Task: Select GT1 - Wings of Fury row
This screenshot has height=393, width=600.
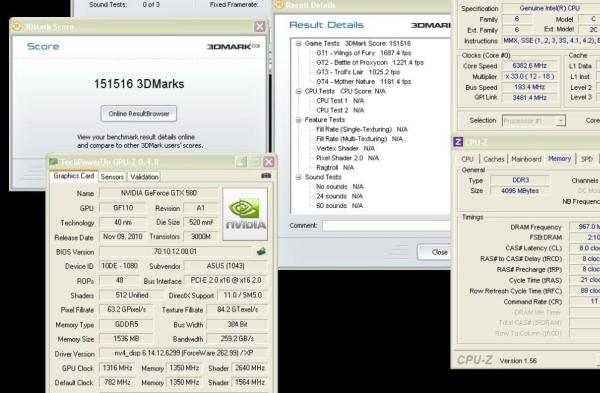Action: point(364,53)
